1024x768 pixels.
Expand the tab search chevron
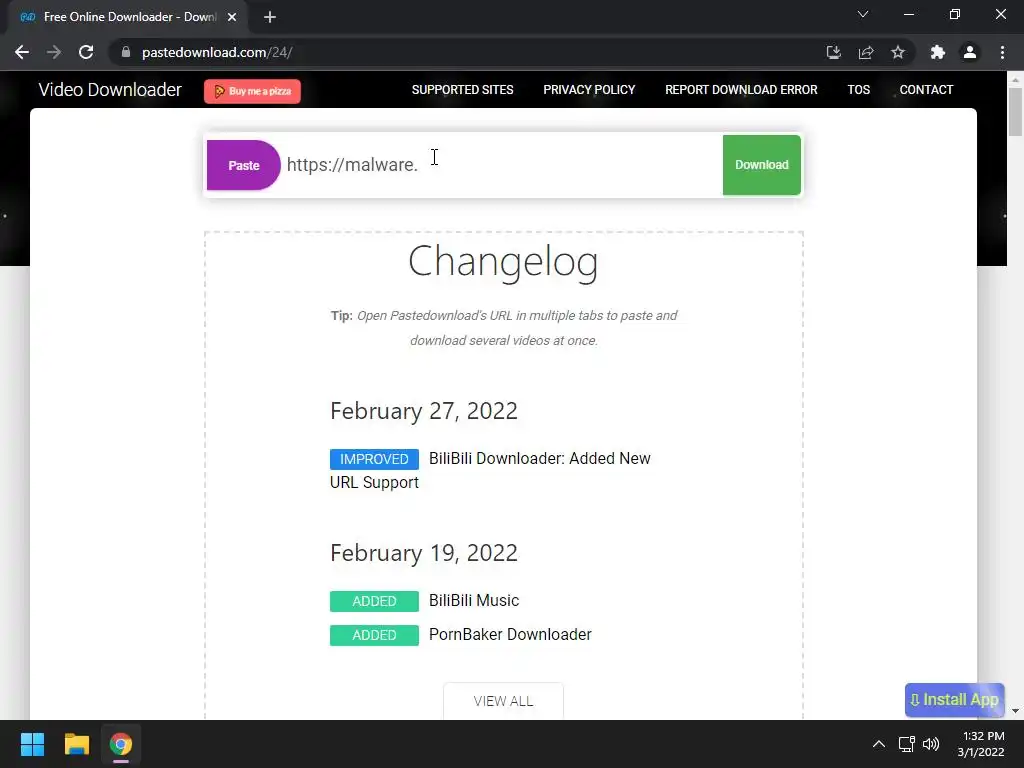pyautogui.click(x=863, y=14)
